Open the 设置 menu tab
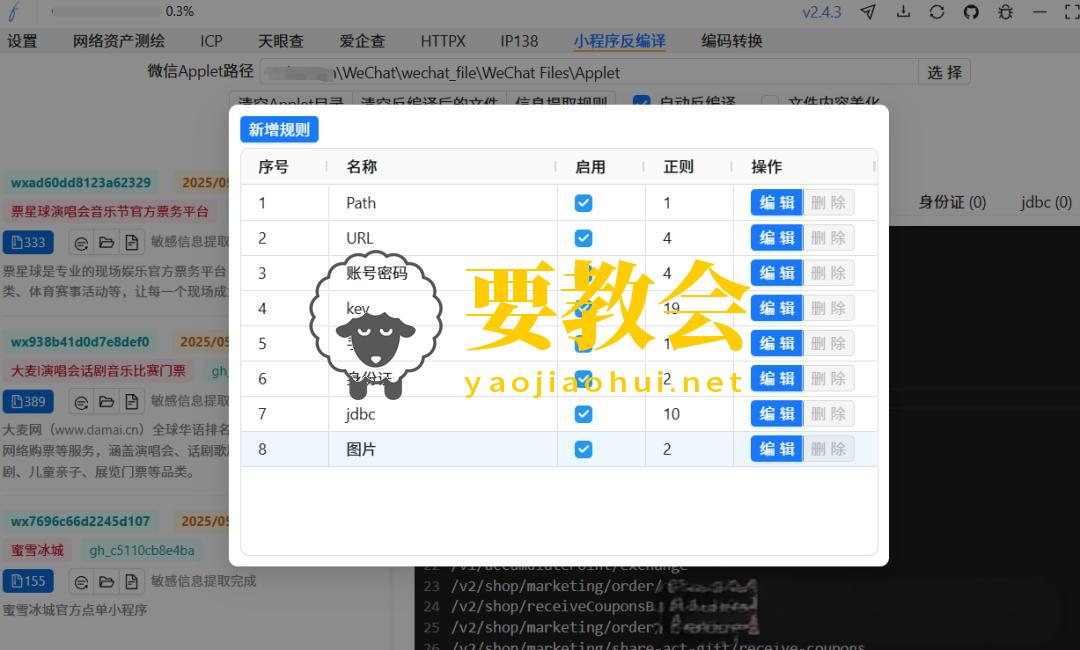 22,41
